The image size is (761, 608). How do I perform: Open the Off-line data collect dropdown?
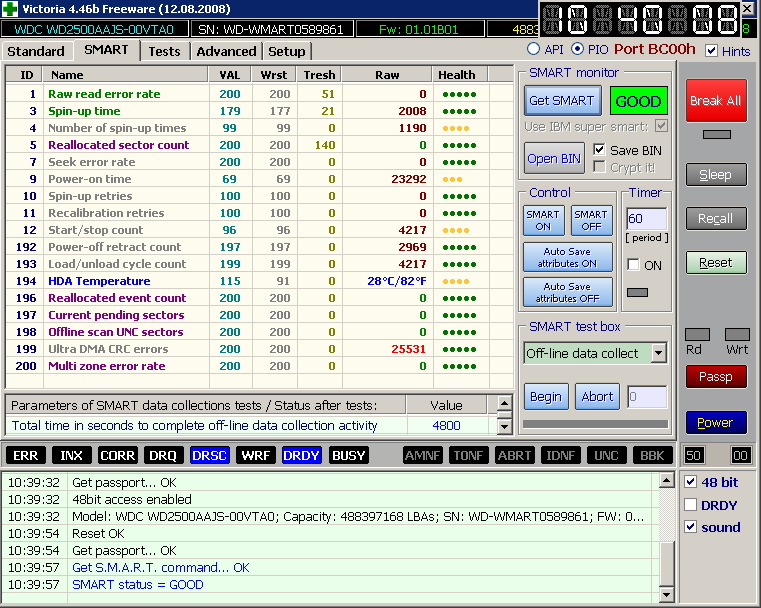point(659,353)
